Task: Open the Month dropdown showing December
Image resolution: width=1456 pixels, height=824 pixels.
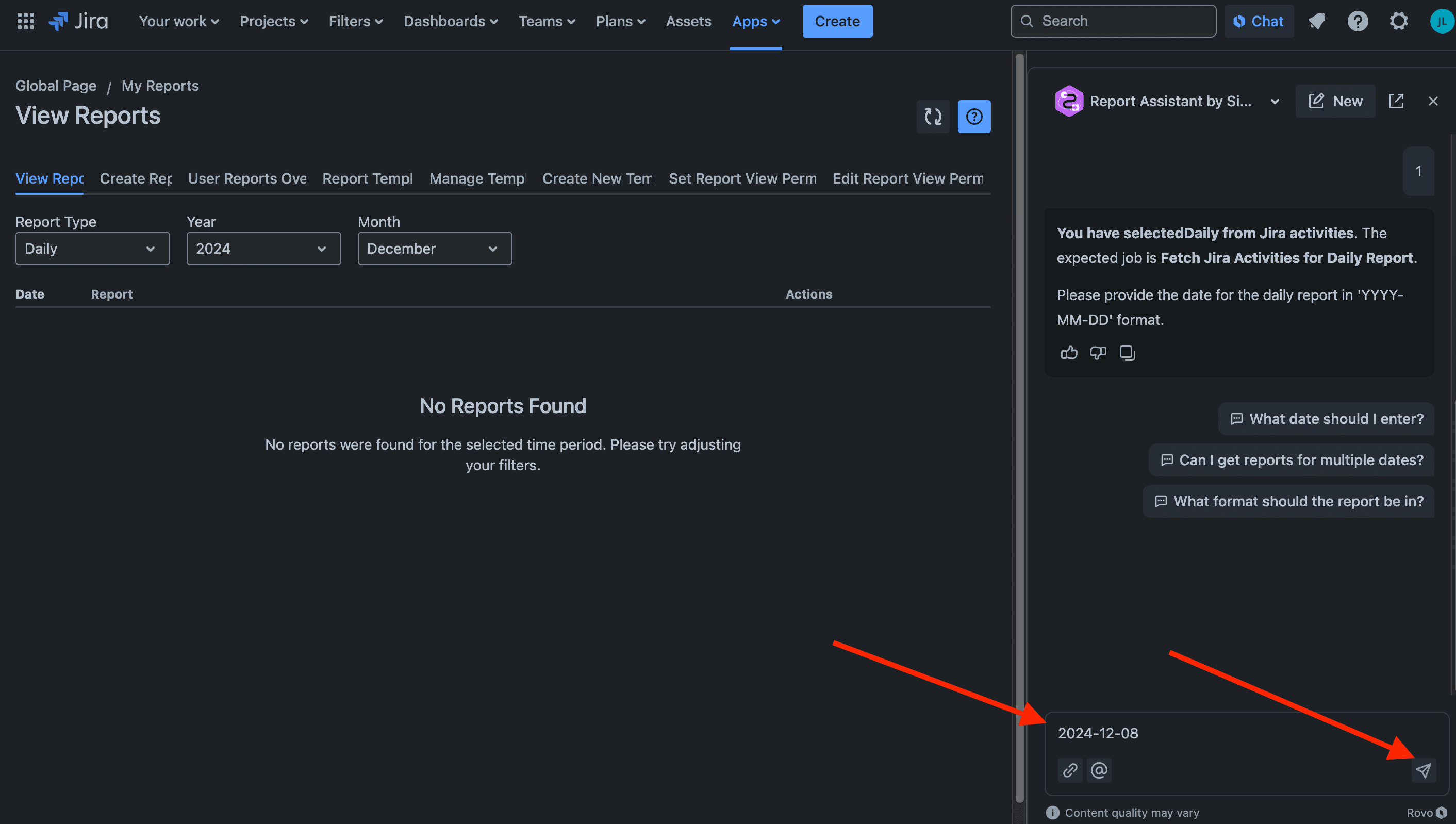Action: click(435, 249)
